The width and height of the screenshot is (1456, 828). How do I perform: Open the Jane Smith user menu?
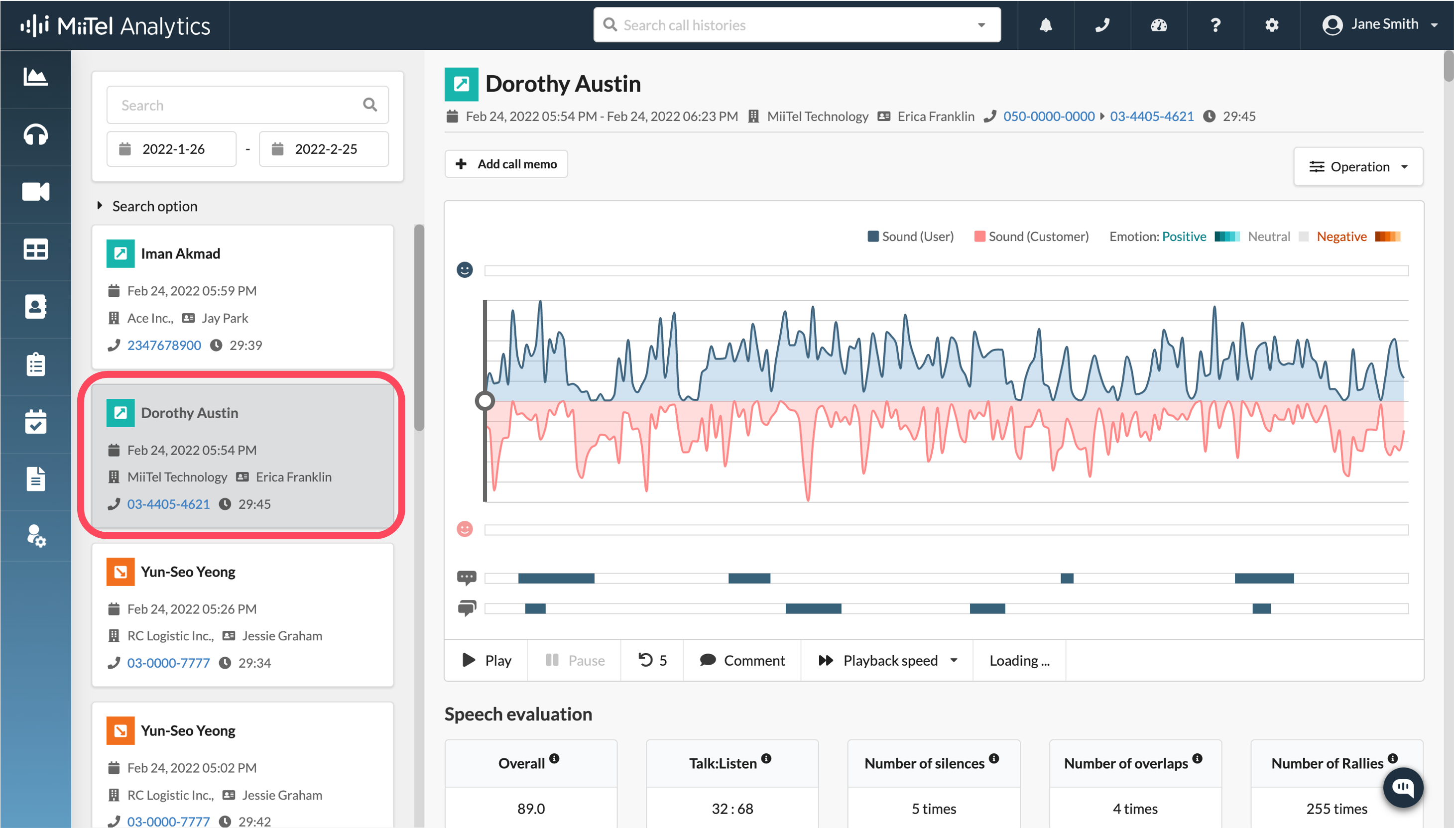[1379, 24]
